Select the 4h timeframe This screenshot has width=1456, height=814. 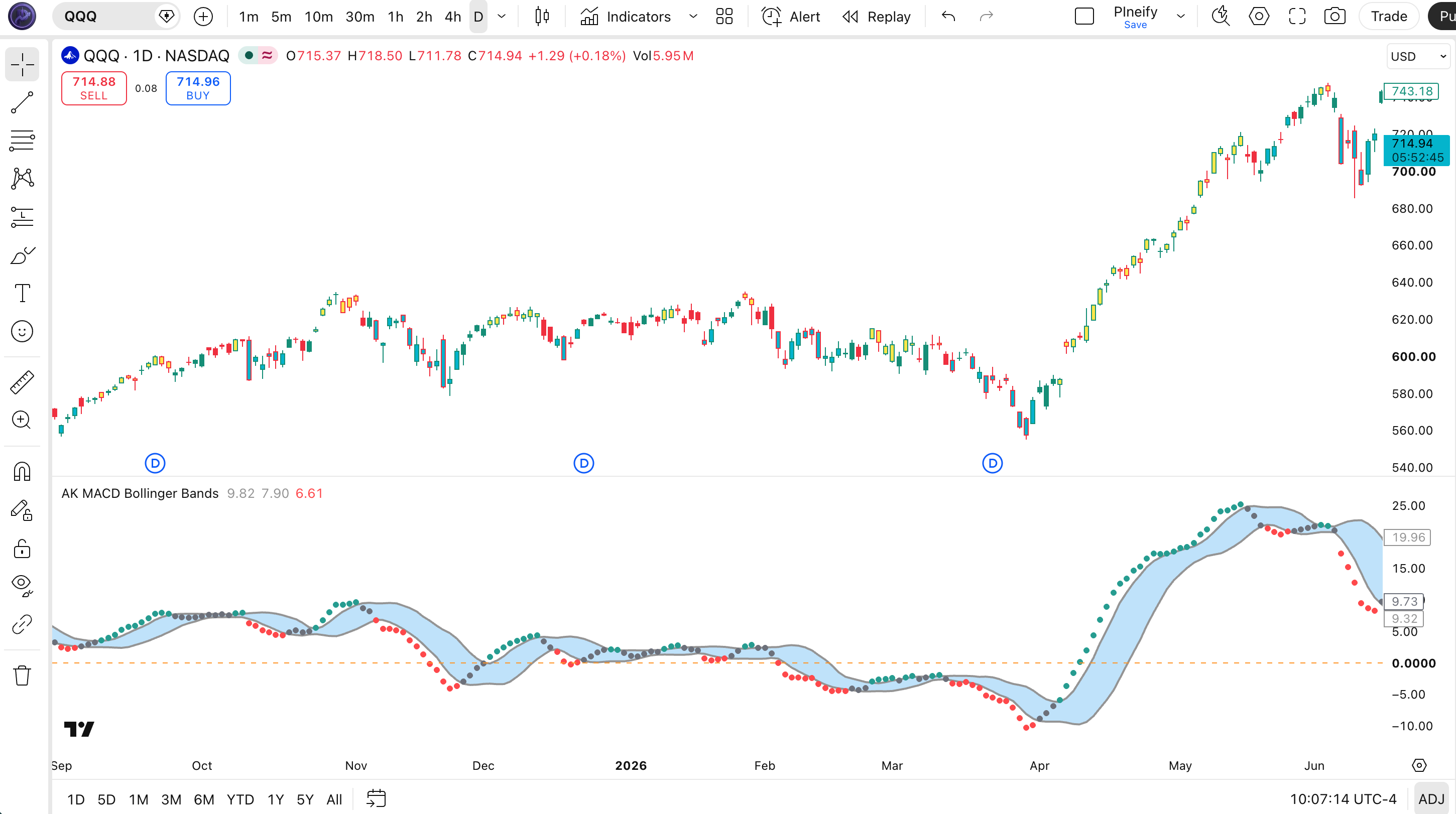click(453, 17)
